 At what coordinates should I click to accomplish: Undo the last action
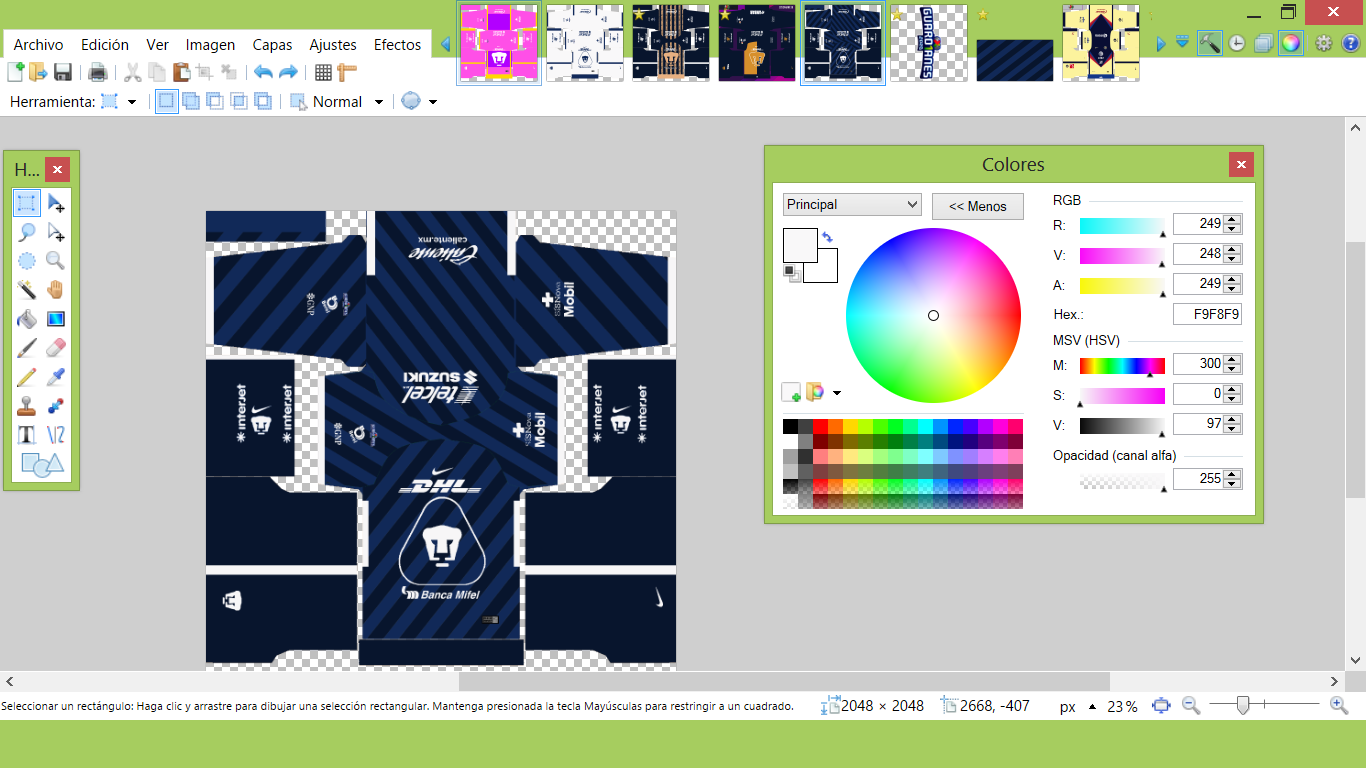pos(263,72)
